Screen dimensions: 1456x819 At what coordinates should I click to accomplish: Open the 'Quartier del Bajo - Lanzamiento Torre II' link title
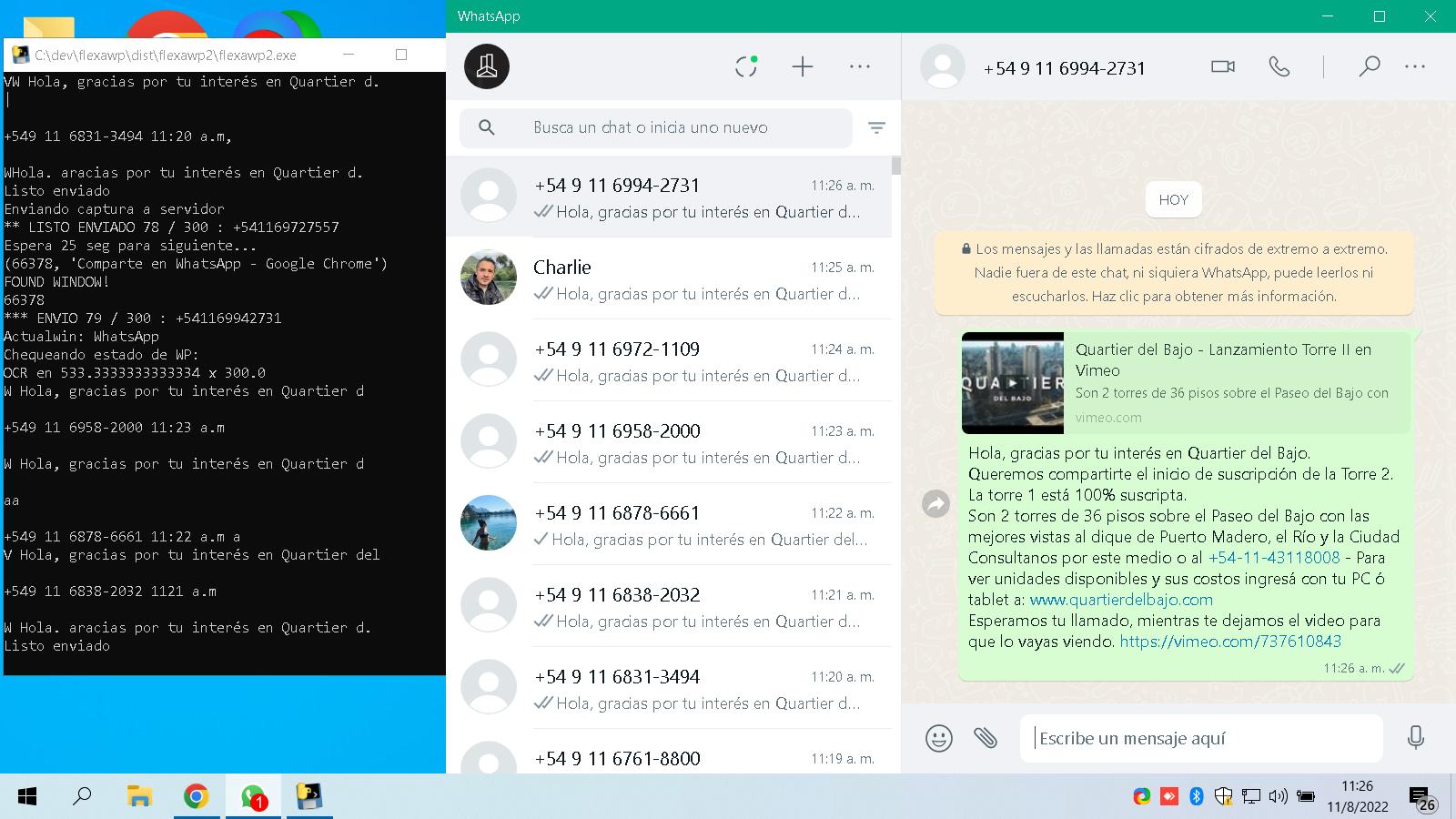(1223, 359)
